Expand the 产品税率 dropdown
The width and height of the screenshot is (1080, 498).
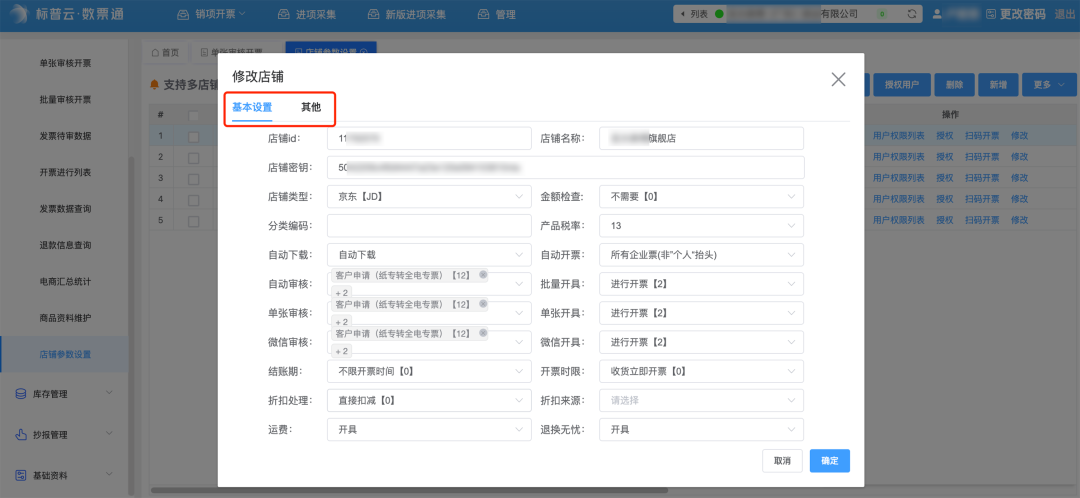click(701, 226)
